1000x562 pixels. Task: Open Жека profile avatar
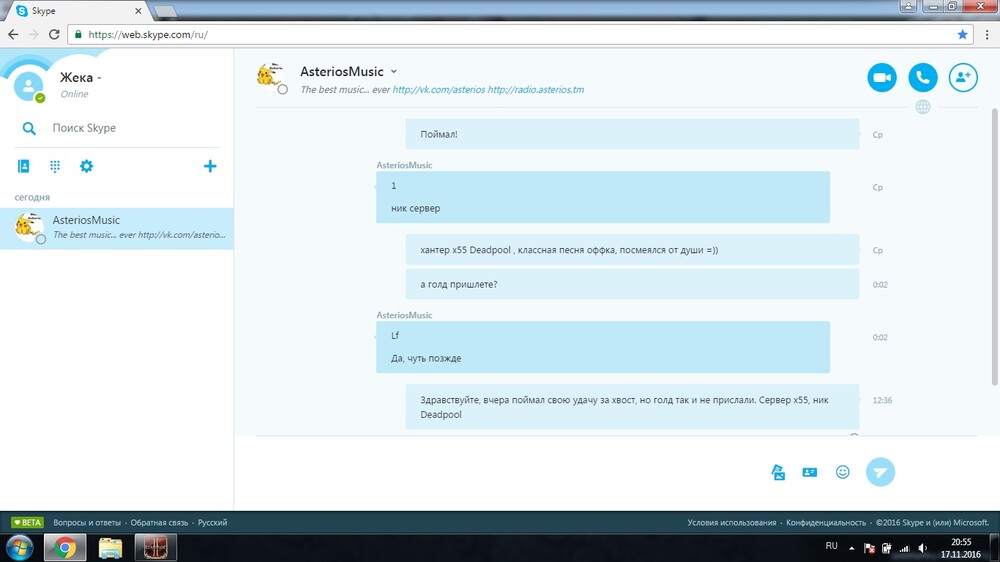(29, 86)
